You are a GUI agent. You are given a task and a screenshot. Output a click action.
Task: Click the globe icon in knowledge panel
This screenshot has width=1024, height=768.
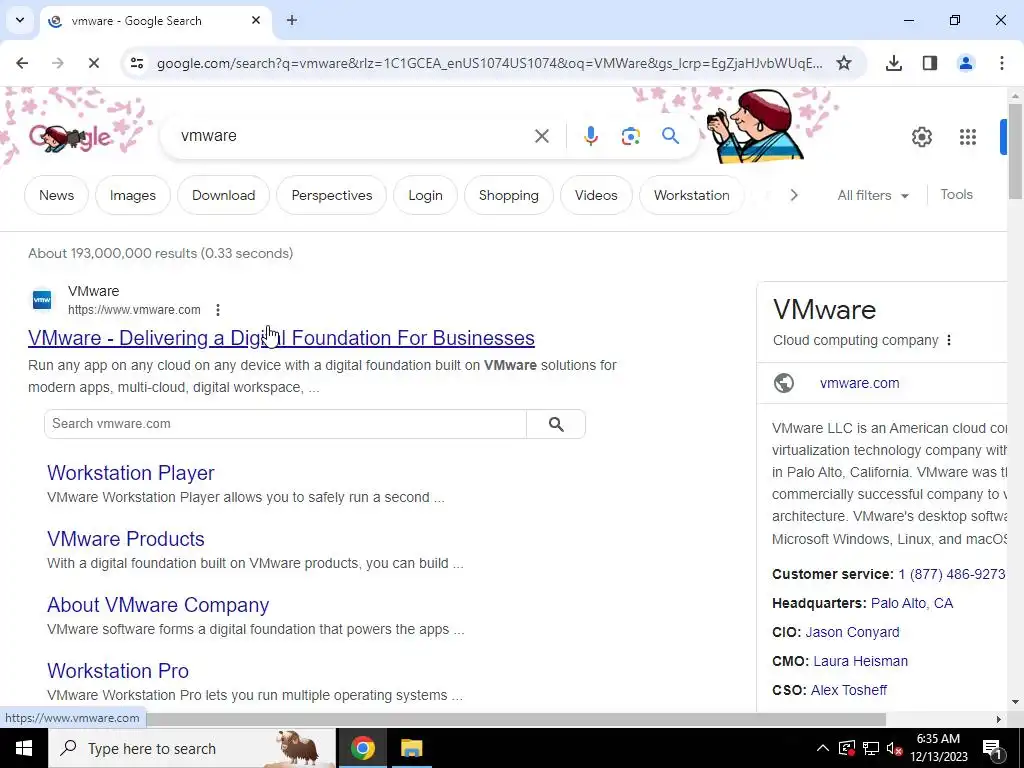(x=784, y=383)
